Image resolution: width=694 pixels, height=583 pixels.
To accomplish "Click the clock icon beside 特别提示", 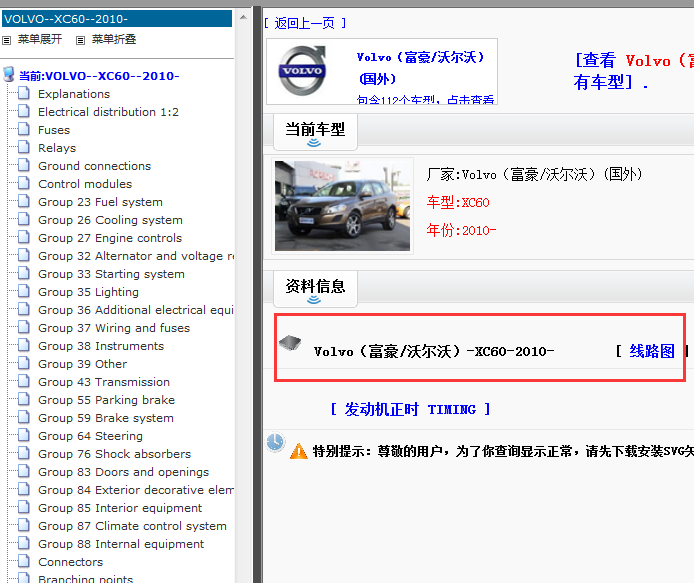I will (275, 442).
